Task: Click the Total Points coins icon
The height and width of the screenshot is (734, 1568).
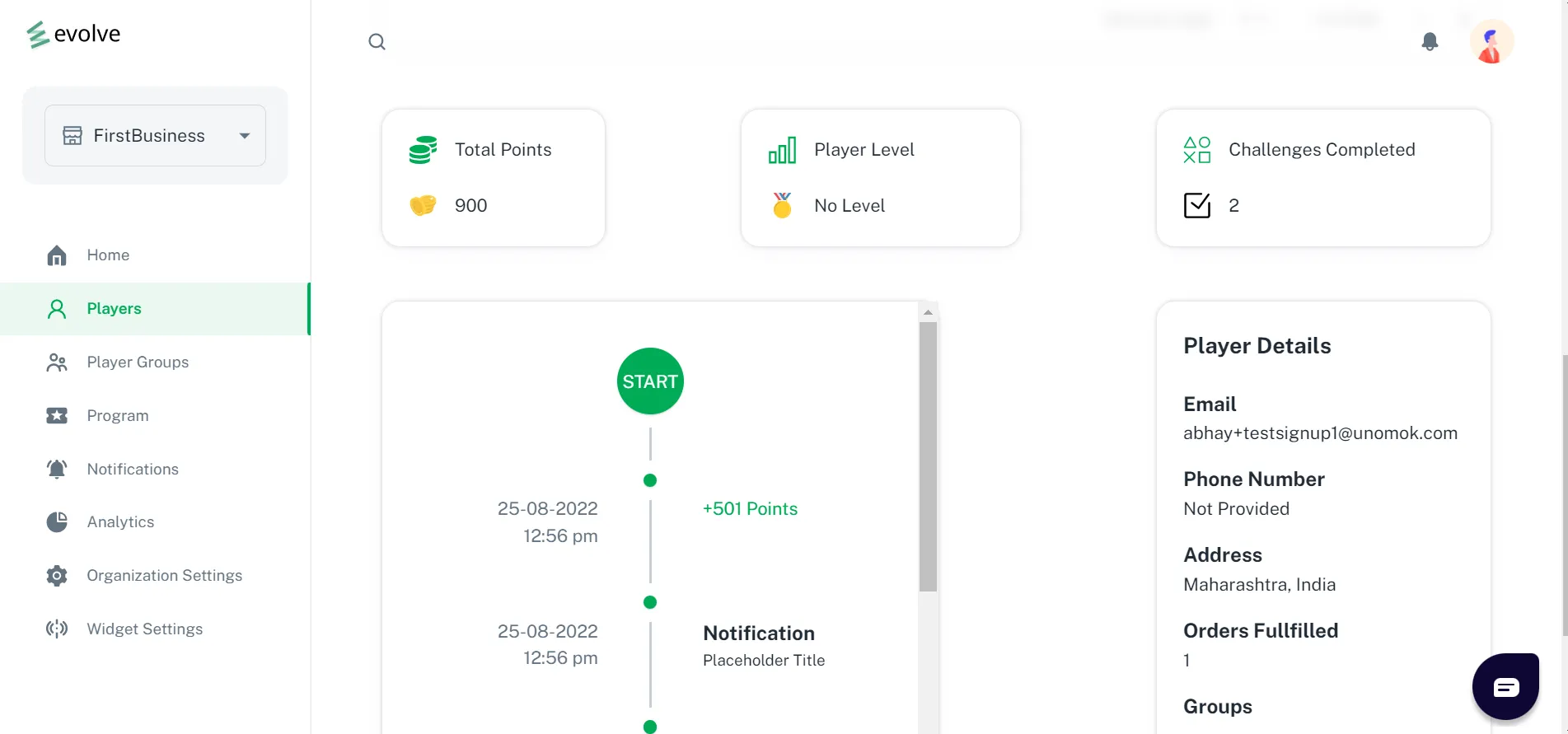Action: (x=423, y=150)
